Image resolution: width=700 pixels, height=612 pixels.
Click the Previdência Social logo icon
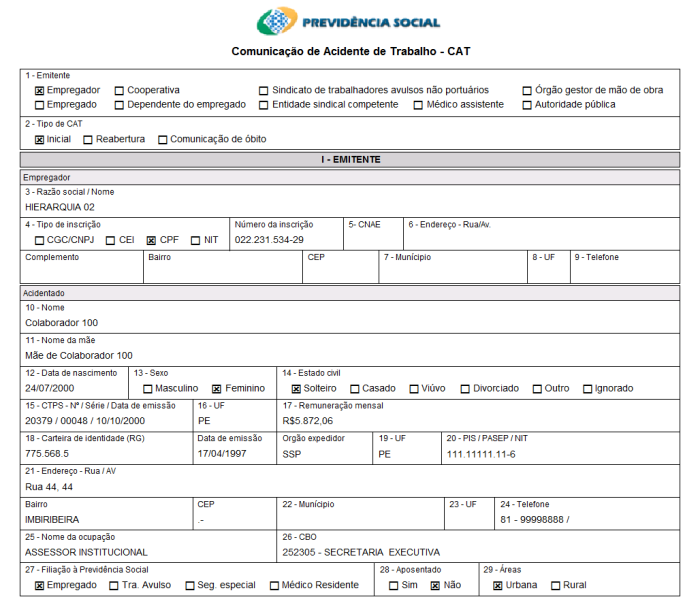click(277, 22)
